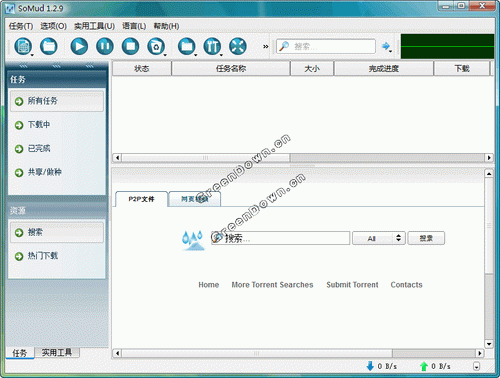Screen dimensions: 500x378
Task: Click the 资源 panel header
Action: point(57,210)
